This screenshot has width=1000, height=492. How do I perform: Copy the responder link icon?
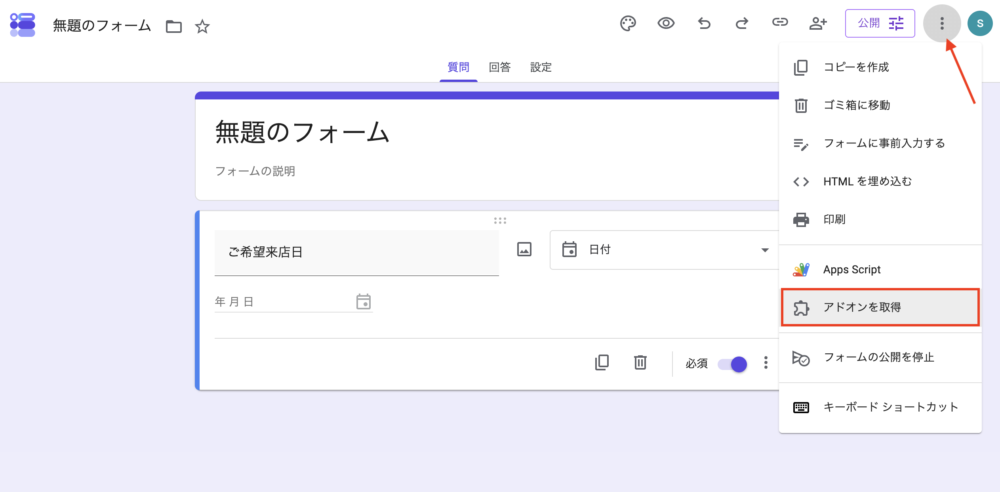coord(779,23)
